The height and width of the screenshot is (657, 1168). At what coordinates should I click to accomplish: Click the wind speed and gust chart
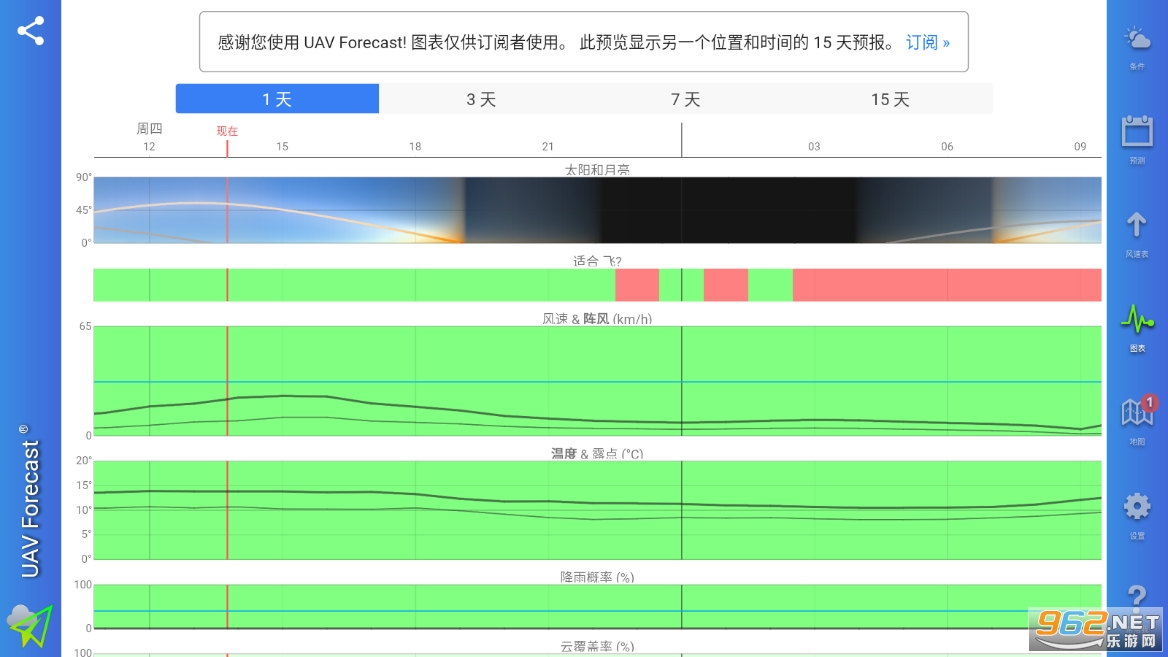(x=597, y=381)
